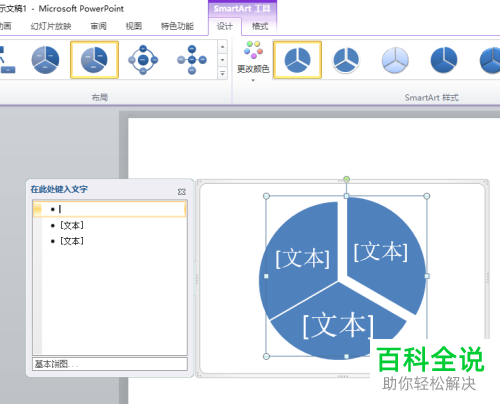
Task: Close the 在此处键入文字 text pane
Action: click(x=182, y=192)
